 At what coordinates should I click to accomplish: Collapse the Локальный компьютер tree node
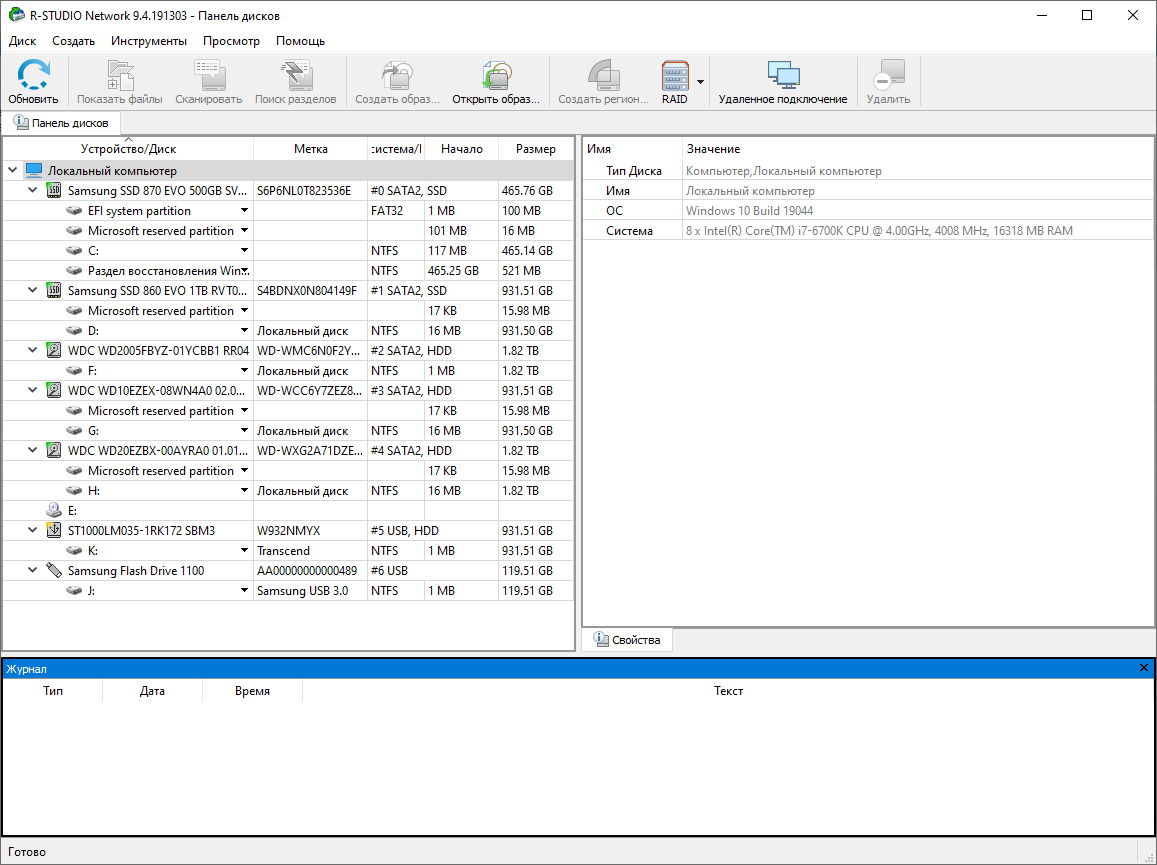coord(12,171)
